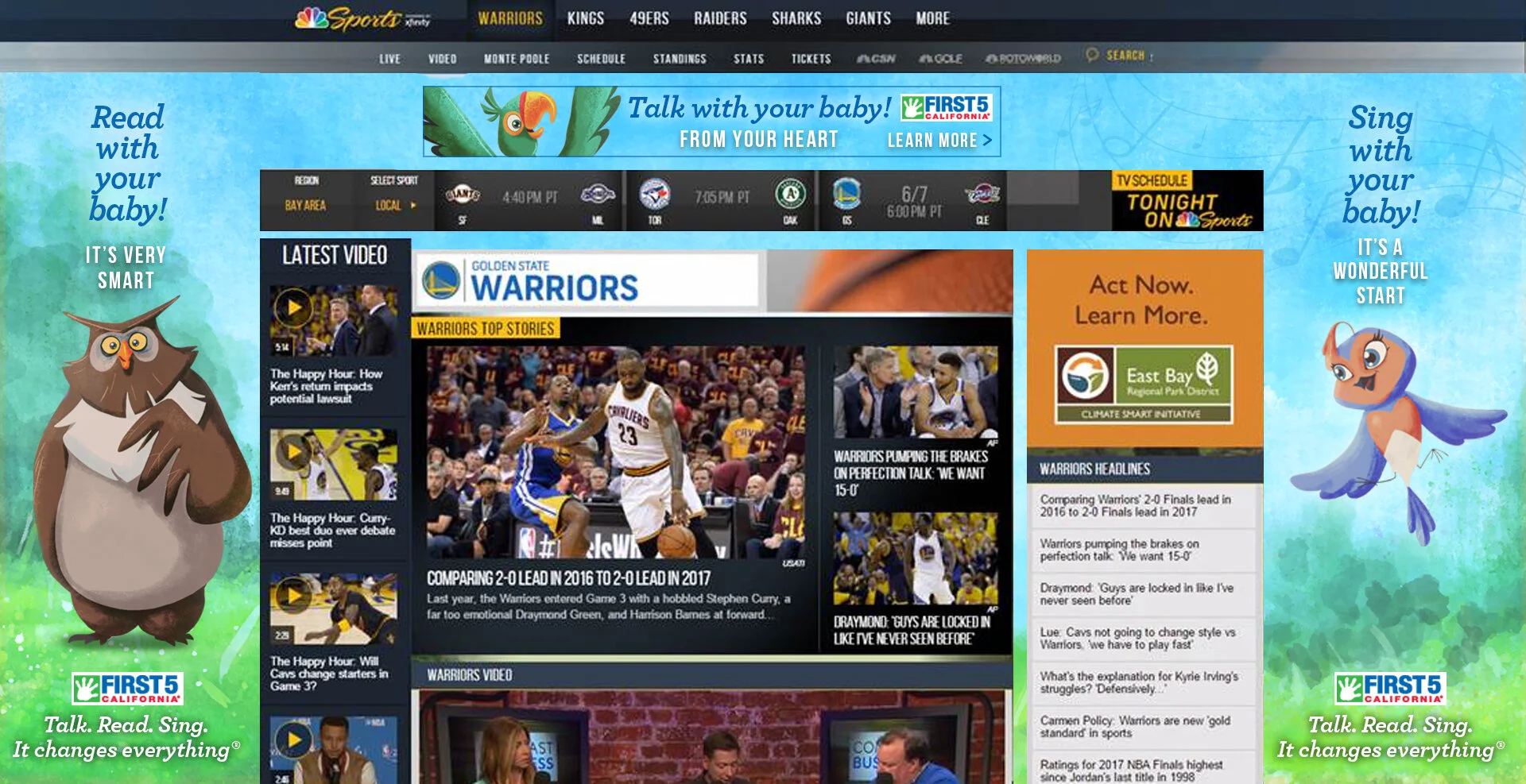Click the Search magnifier icon
Image resolution: width=1526 pixels, height=784 pixels.
pos(1092,55)
